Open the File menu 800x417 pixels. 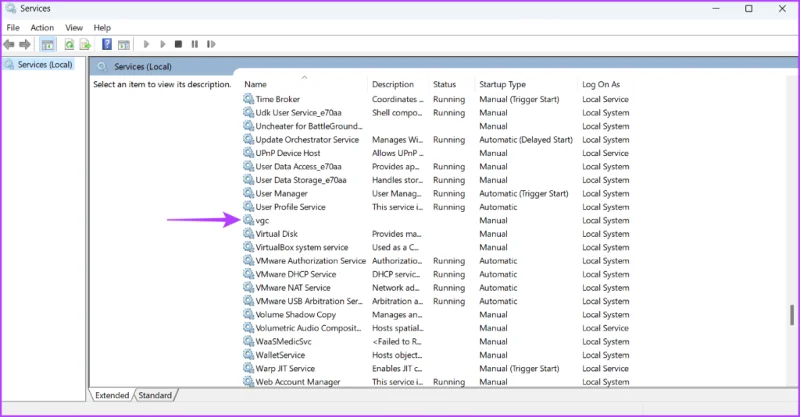tap(13, 28)
